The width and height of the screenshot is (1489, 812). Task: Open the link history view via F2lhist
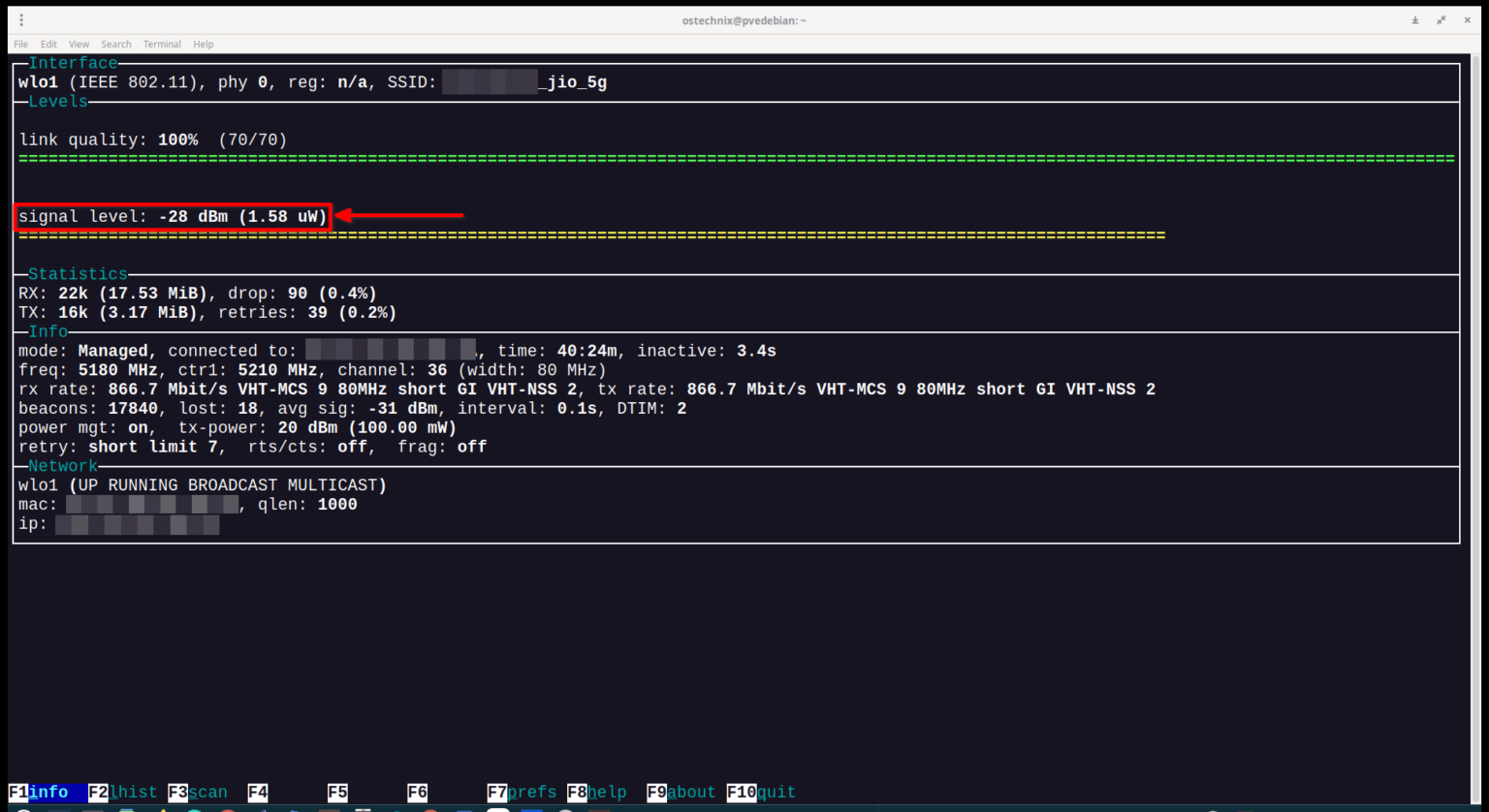click(121, 792)
